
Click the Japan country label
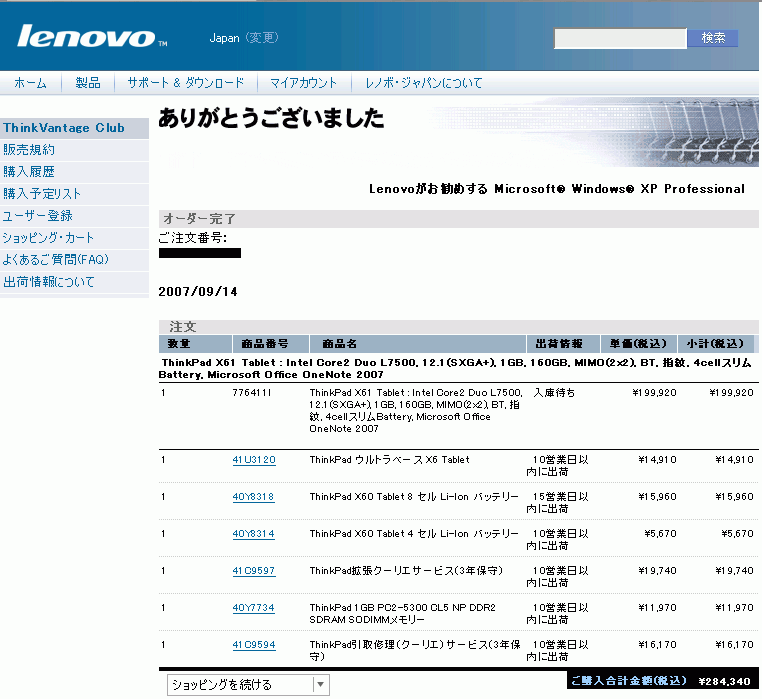click(x=224, y=38)
